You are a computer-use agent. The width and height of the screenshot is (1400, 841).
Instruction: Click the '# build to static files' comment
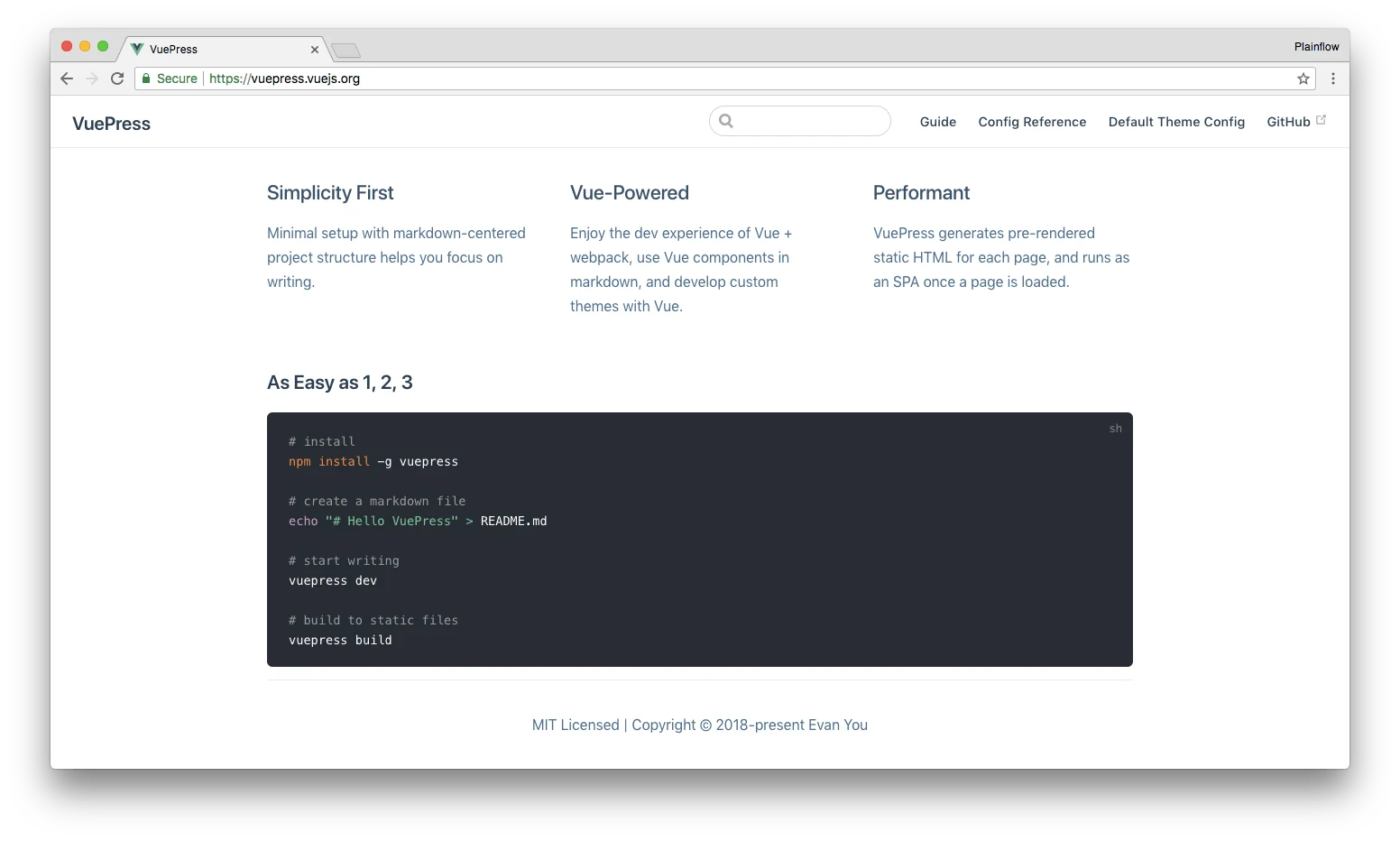pyautogui.click(x=373, y=620)
